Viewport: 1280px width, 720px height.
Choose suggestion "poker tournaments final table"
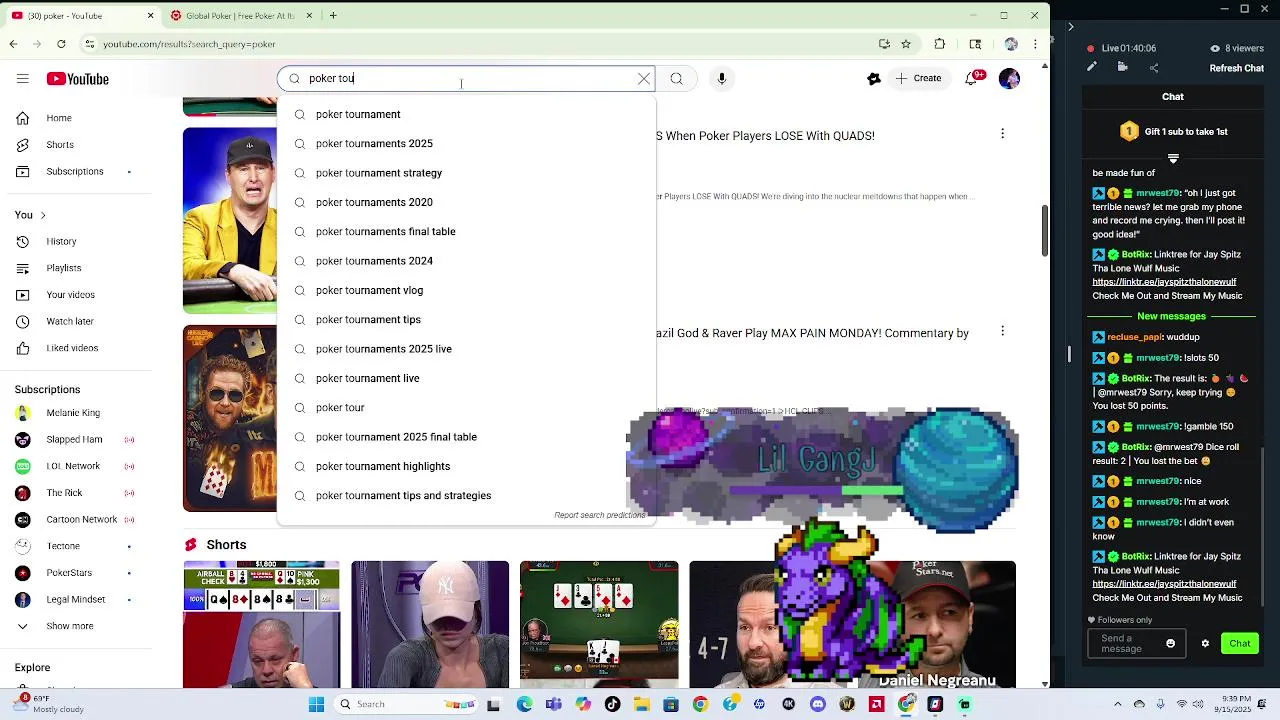466,231
